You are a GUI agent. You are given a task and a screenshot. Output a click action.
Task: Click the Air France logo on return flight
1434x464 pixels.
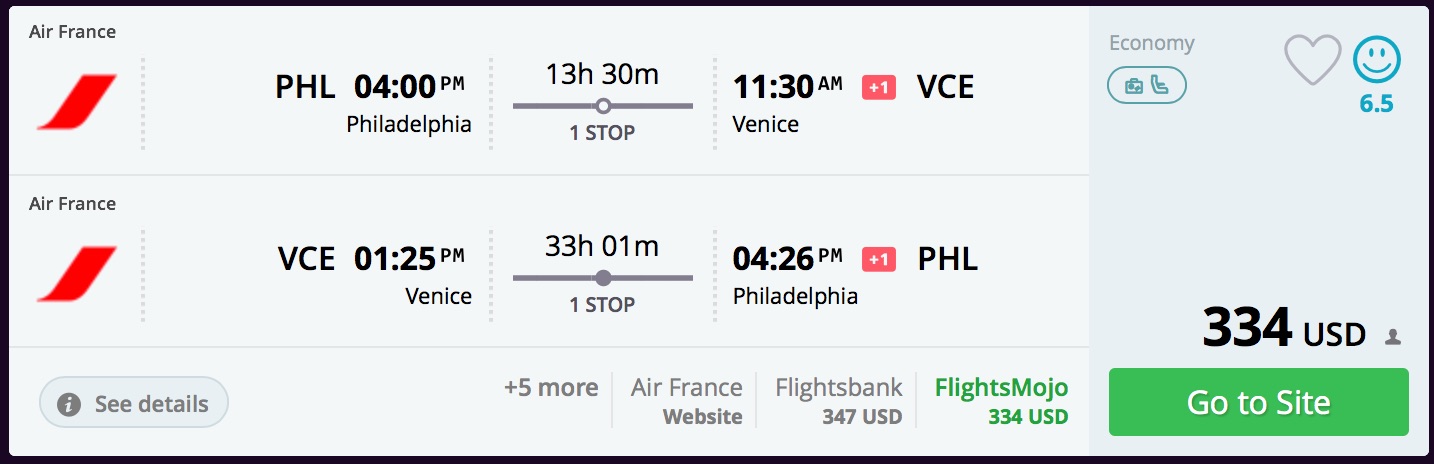77,274
